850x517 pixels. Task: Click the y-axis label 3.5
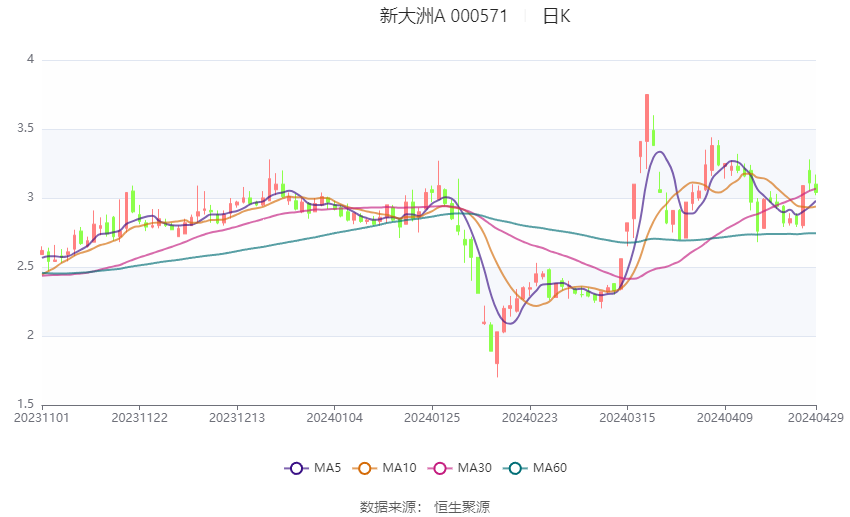point(25,128)
